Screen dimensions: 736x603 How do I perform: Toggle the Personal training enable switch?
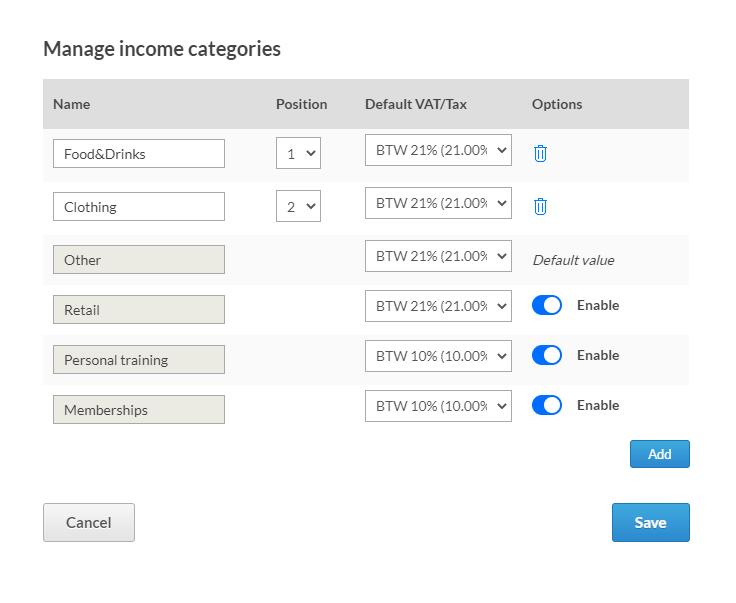pyautogui.click(x=547, y=355)
